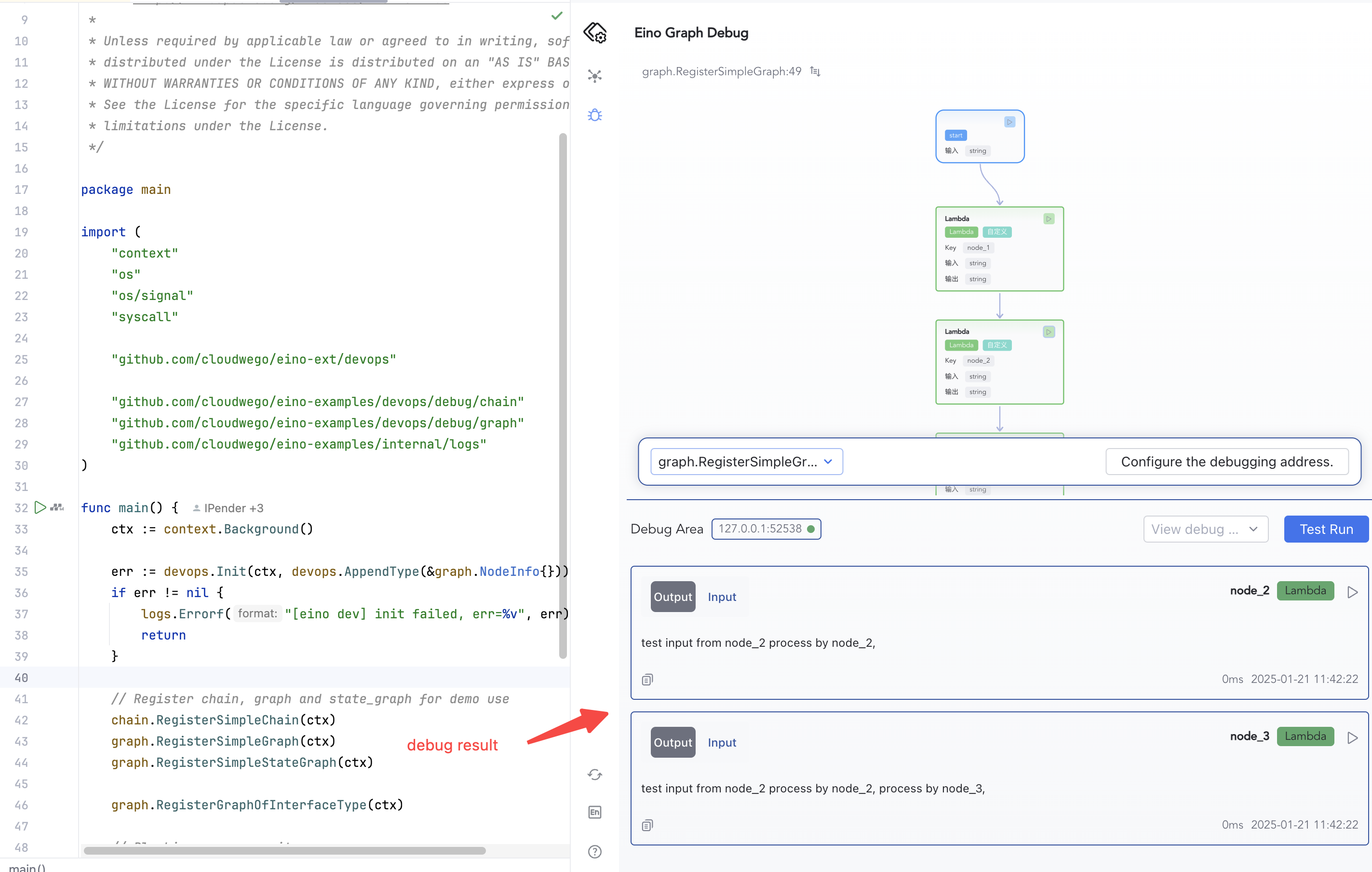
Task: Copy the node_2 output text
Action: [647, 680]
